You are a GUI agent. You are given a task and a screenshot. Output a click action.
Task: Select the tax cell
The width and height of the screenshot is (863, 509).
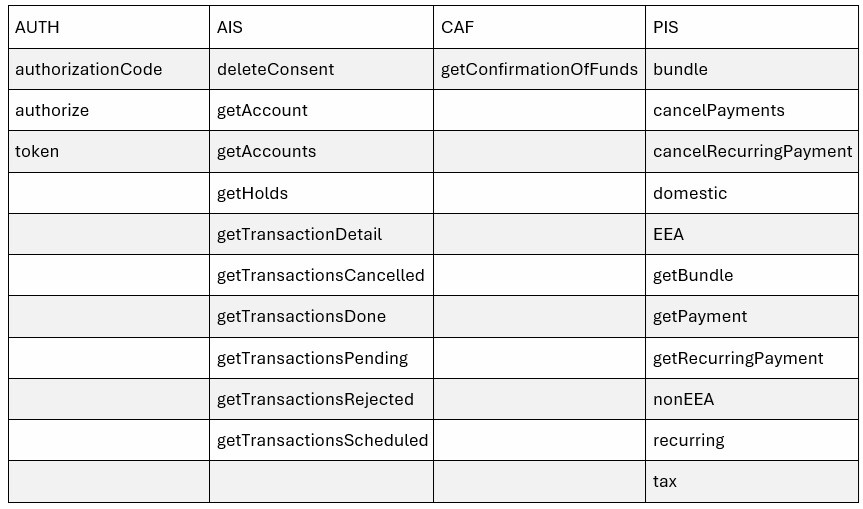(x=752, y=481)
